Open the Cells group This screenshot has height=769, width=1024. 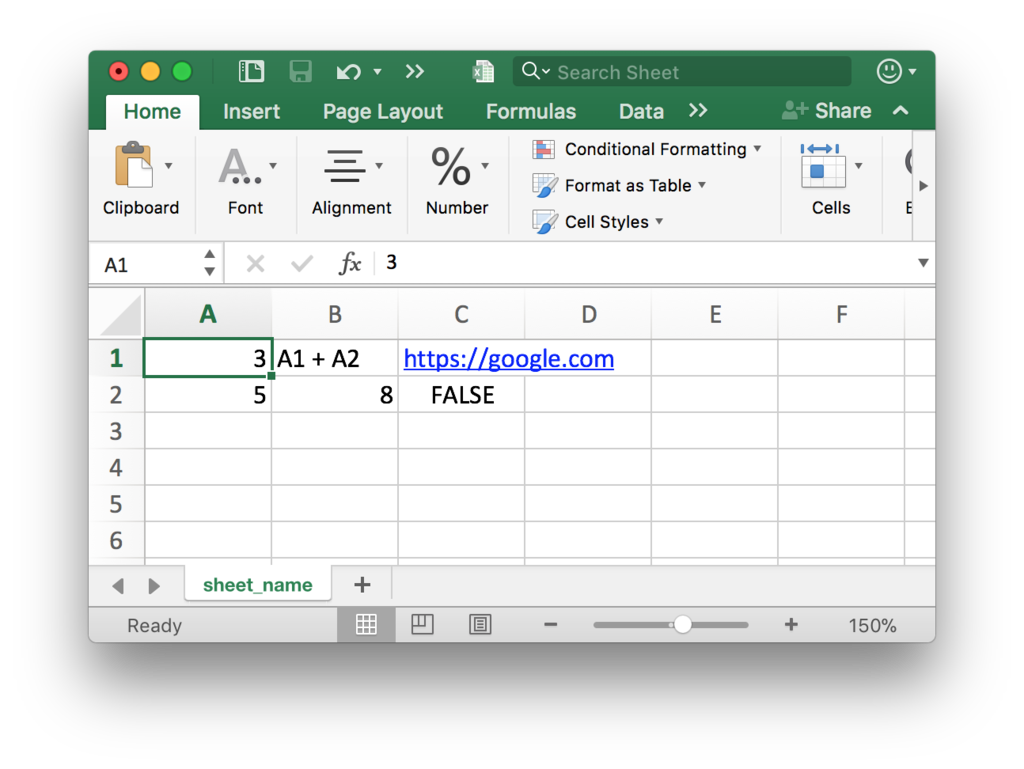coord(831,180)
